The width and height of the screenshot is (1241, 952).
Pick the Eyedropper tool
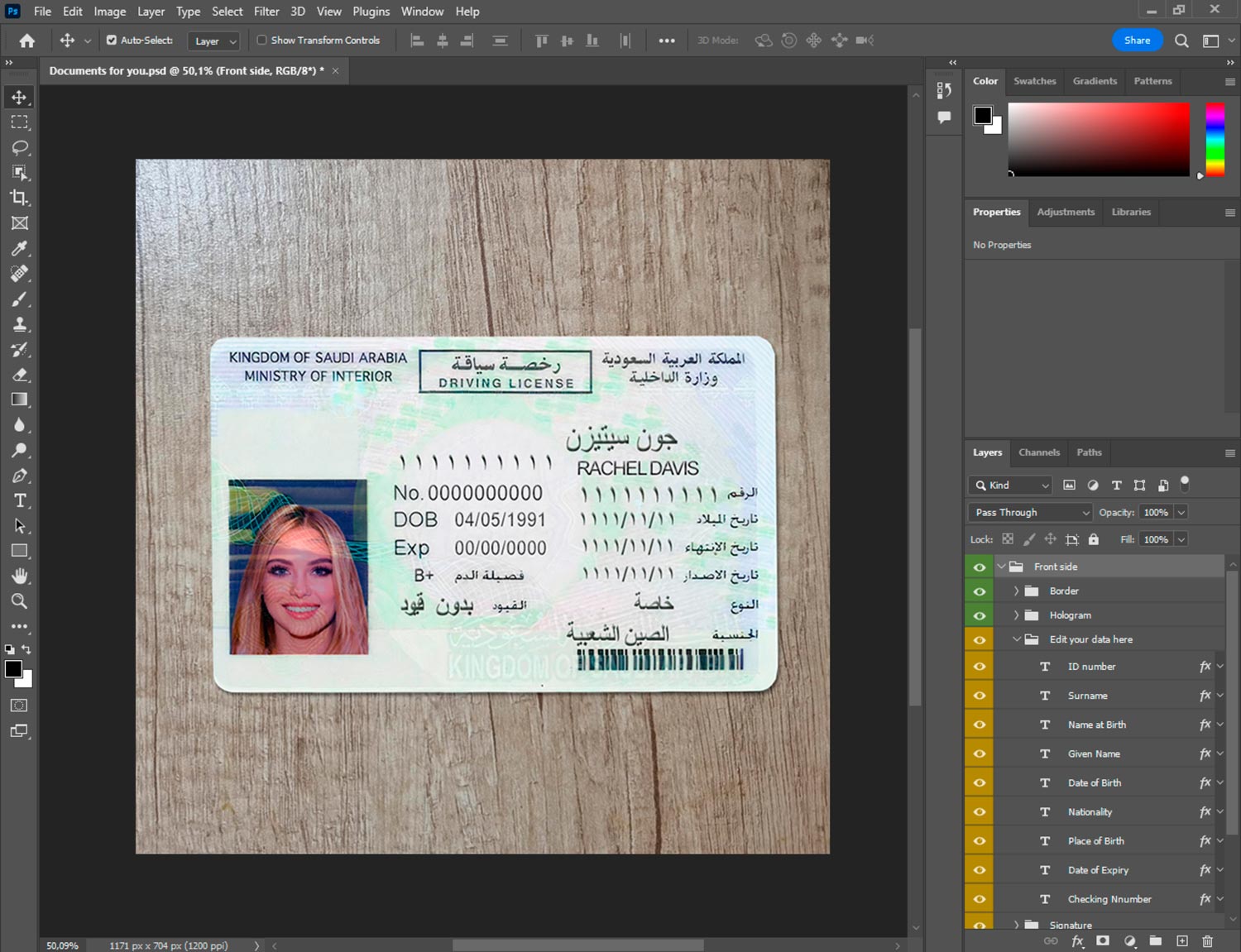[20, 248]
